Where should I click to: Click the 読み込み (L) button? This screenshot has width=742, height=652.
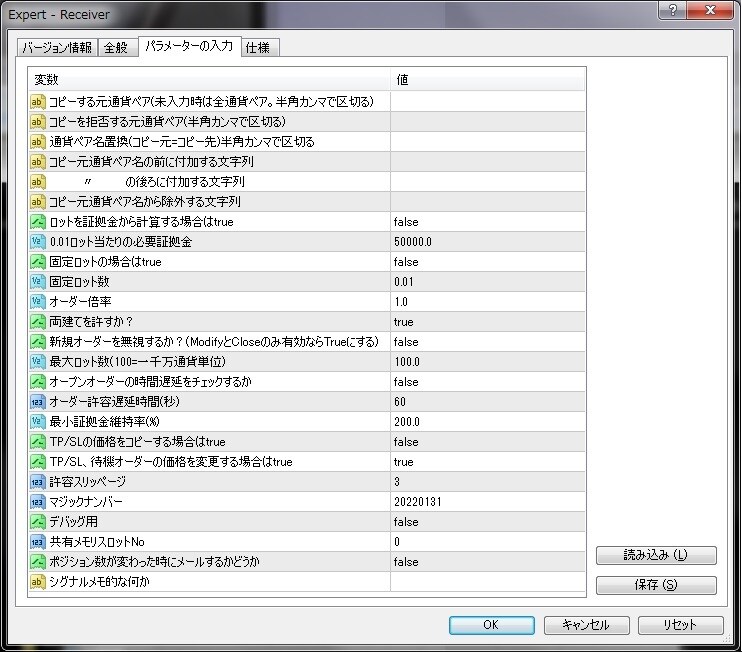click(x=656, y=555)
